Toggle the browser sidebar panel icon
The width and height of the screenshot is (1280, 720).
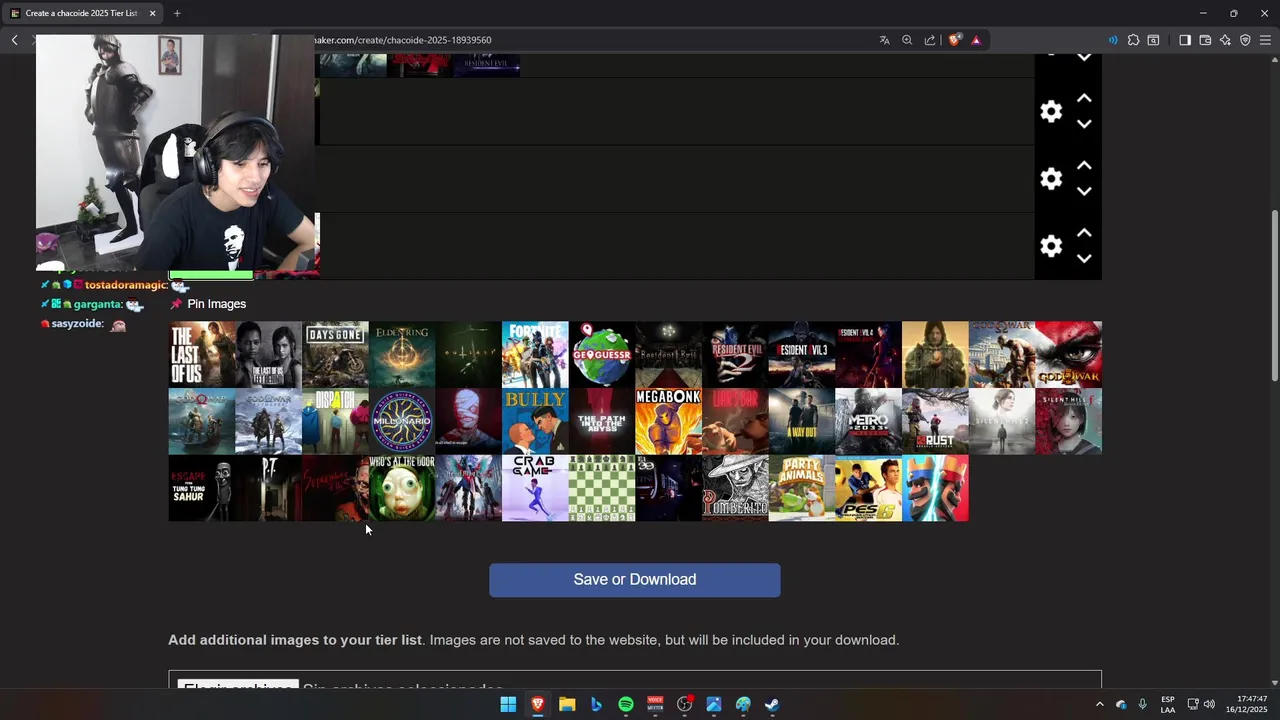[x=1185, y=40]
